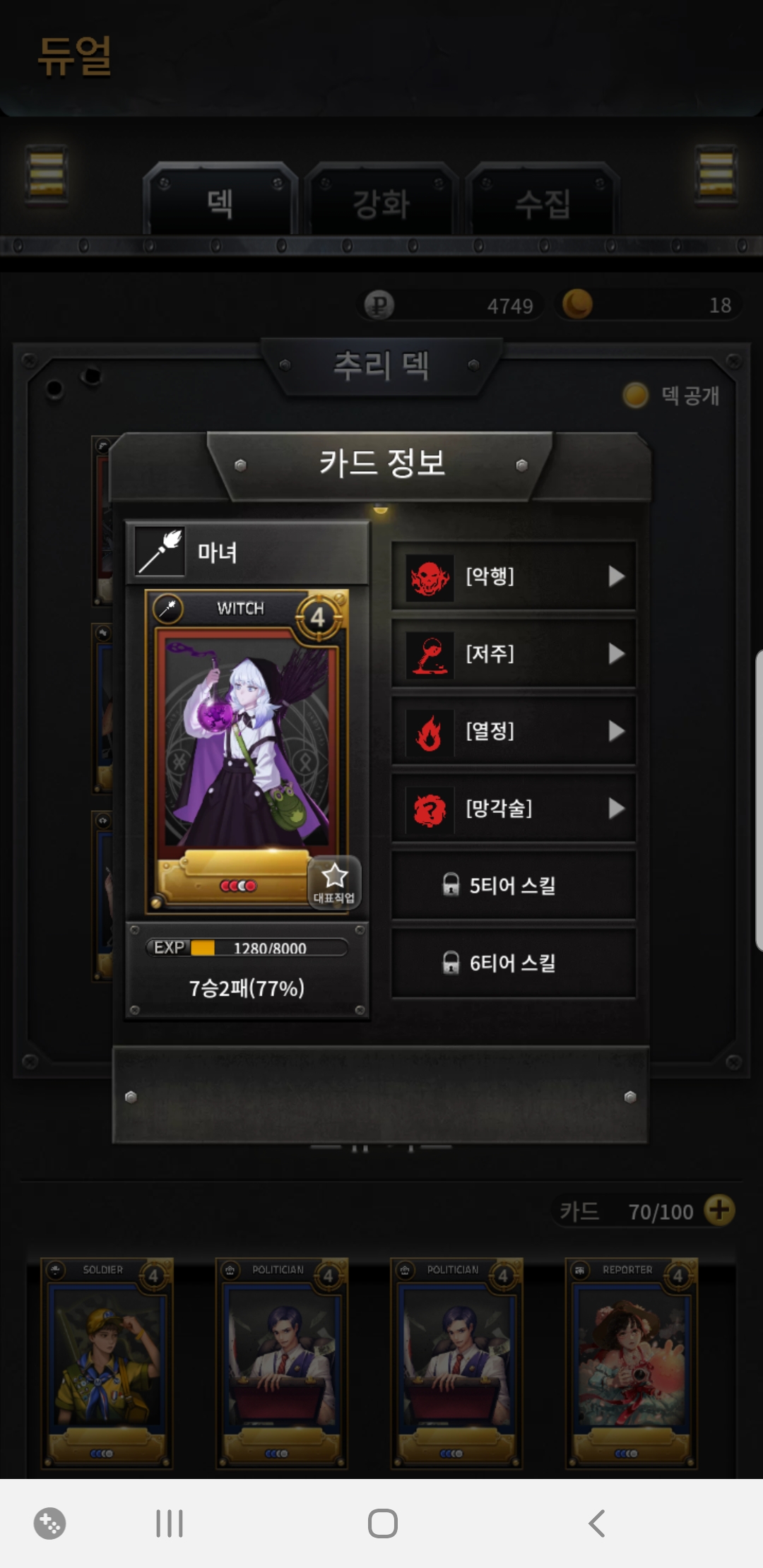Expand the [망각술] skill arrow
The width and height of the screenshot is (763, 1568).
point(617,809)
